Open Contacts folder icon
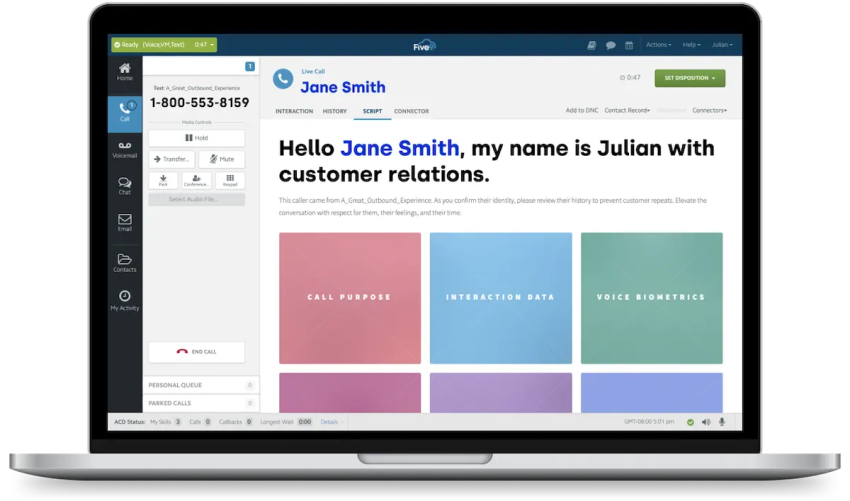The width and height of the screenshot is (850, 501). (125, 263)
